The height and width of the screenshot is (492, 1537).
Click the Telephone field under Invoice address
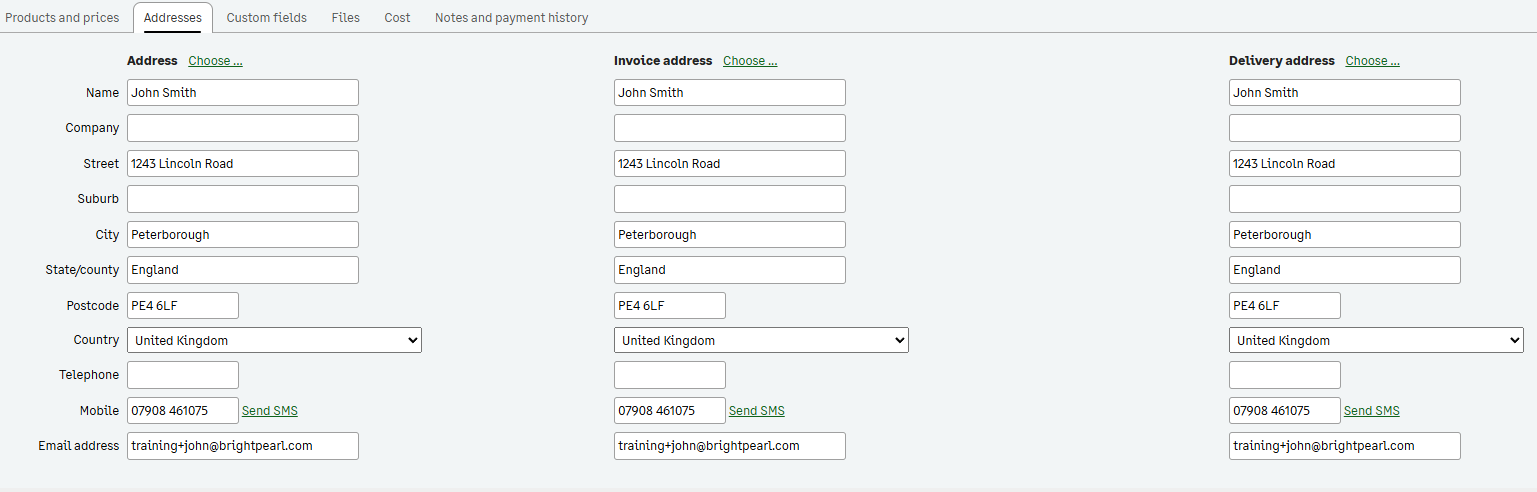[x=670, y=375]
